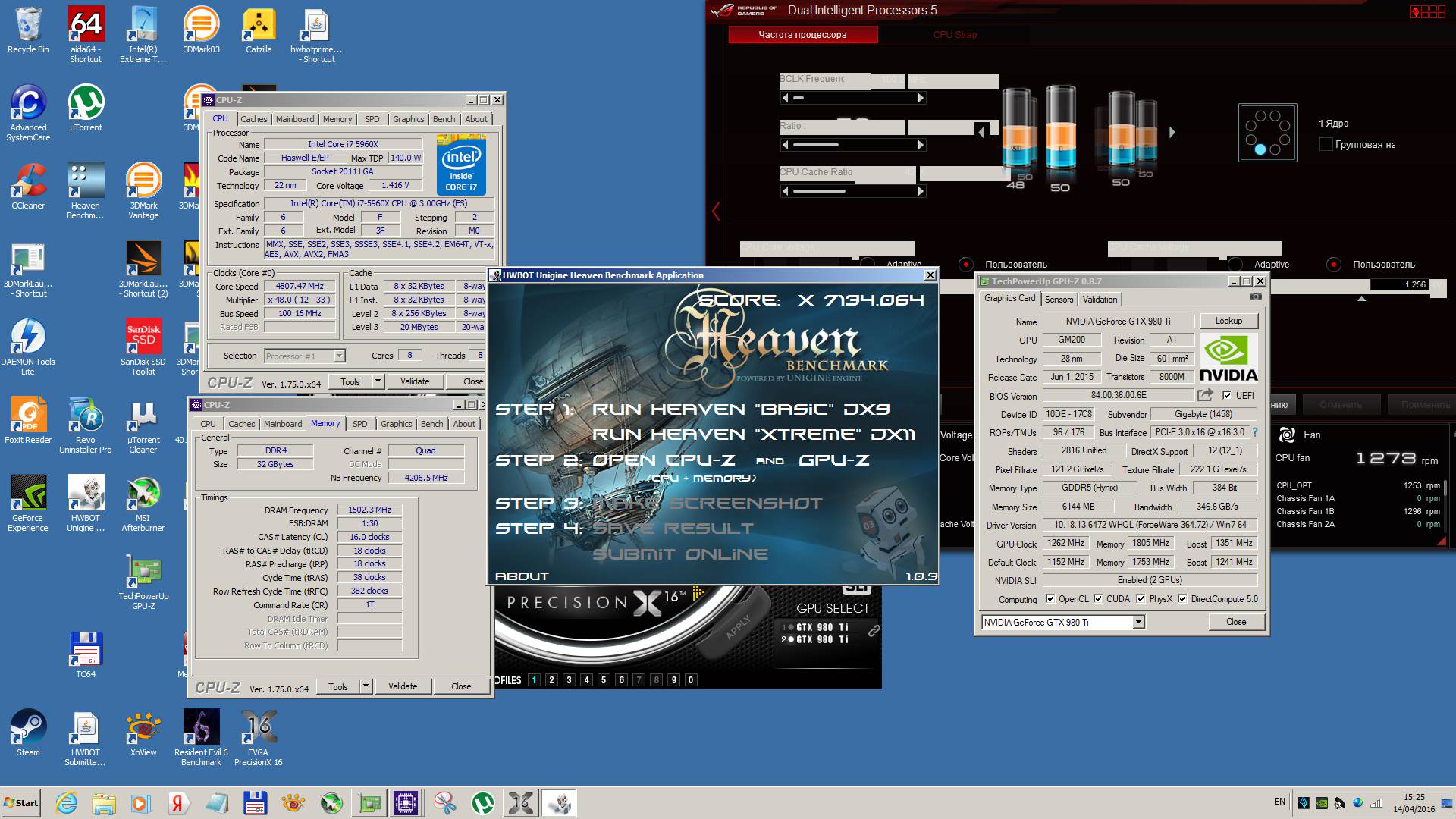Switch to the Sensors tab in GPU-Z
Viewport: 1456px width, 819px height.
coord(1059,300)
